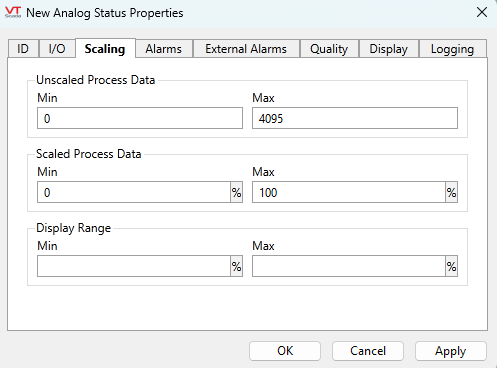Click the empty Display Range Max field
497x368 pixels.
click(349, 266)
